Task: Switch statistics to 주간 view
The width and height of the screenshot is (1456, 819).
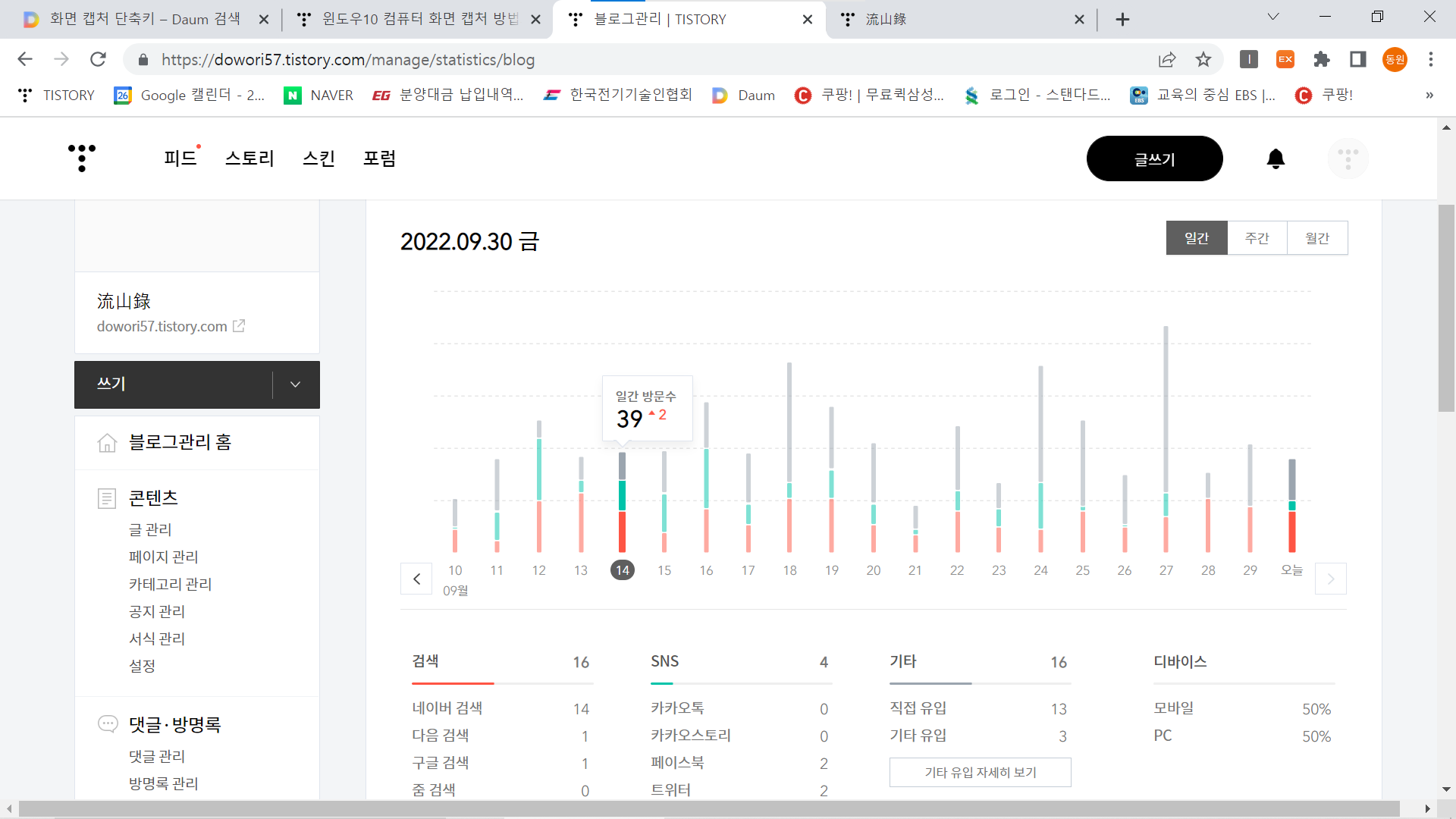Action: [1257, 238]
